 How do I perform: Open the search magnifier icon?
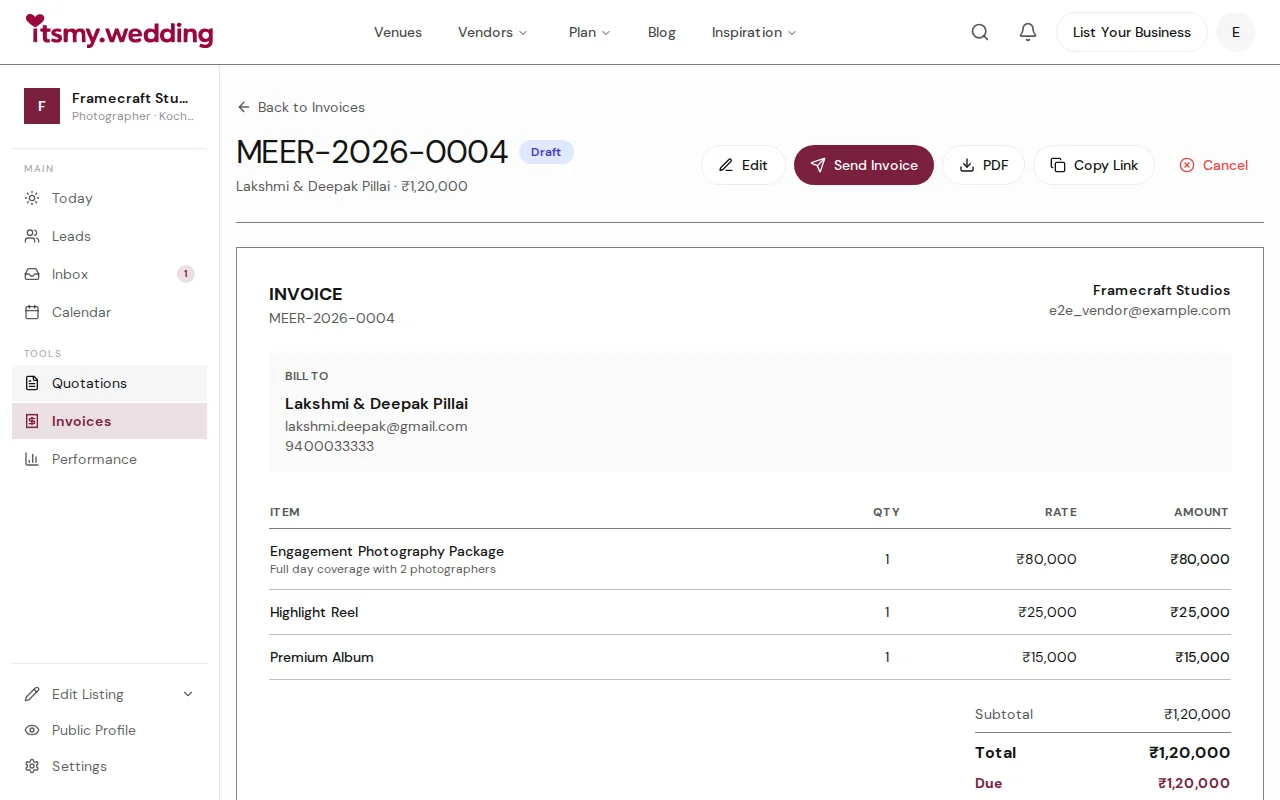[979, 31]
